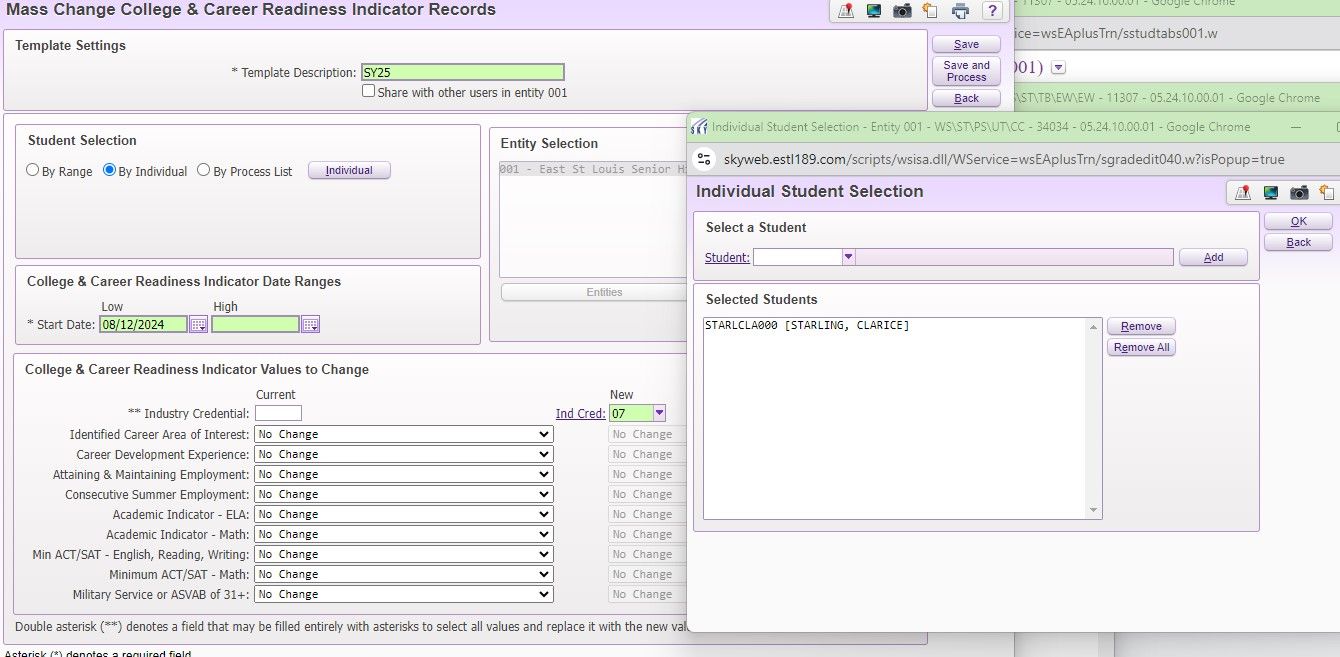This screenshot has height=657, width=1340.
Task: Click the Save and Process button
Action: coord(966,71)
